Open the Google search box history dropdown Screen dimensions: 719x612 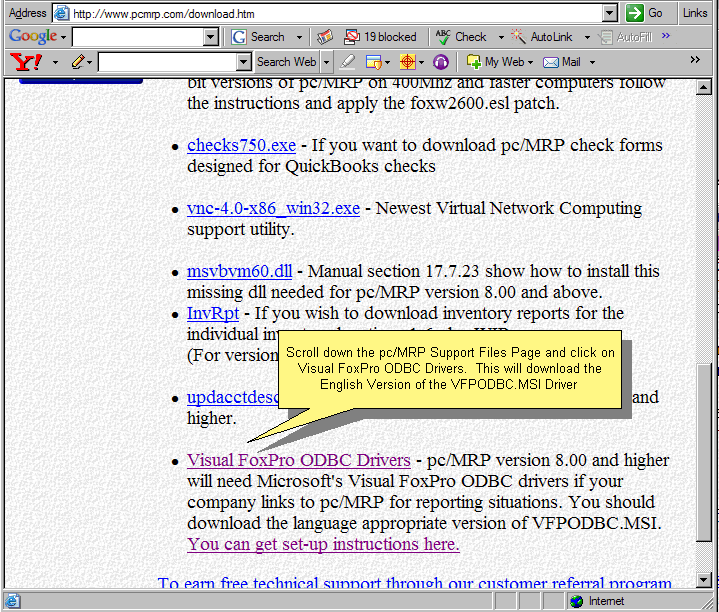pos(210,37)
